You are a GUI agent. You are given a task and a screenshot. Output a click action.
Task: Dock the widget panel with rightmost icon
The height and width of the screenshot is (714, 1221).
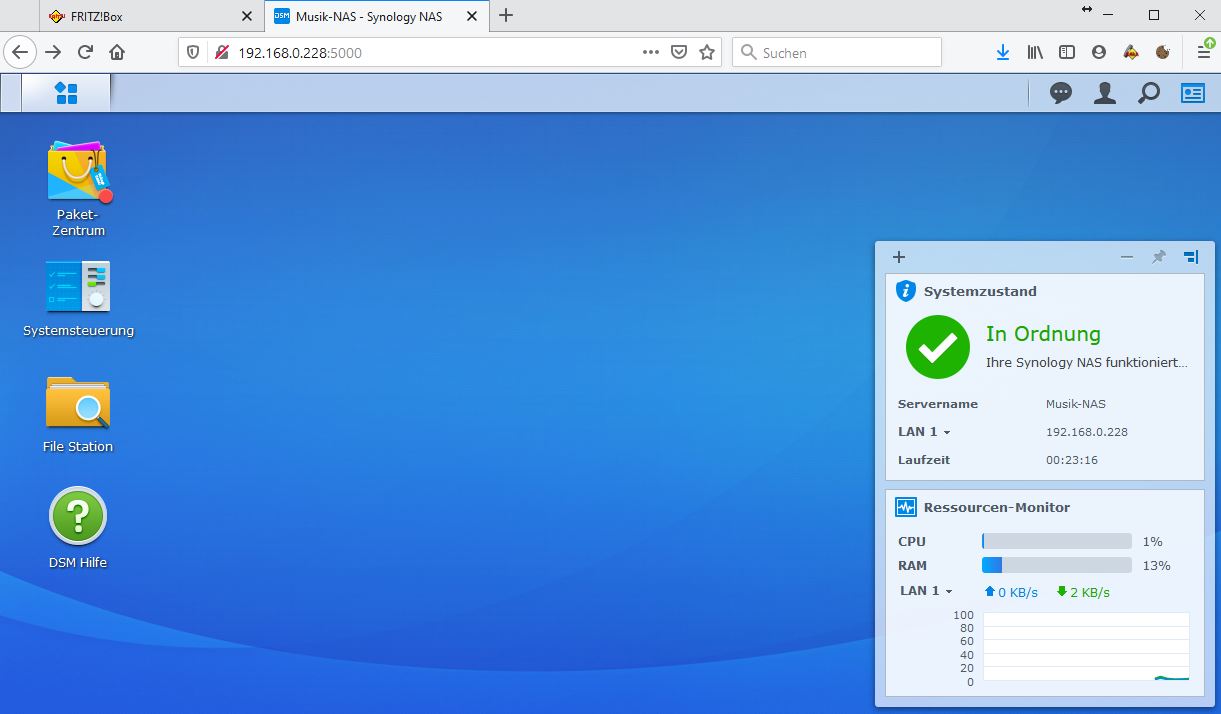click(x=1191, y=257)
